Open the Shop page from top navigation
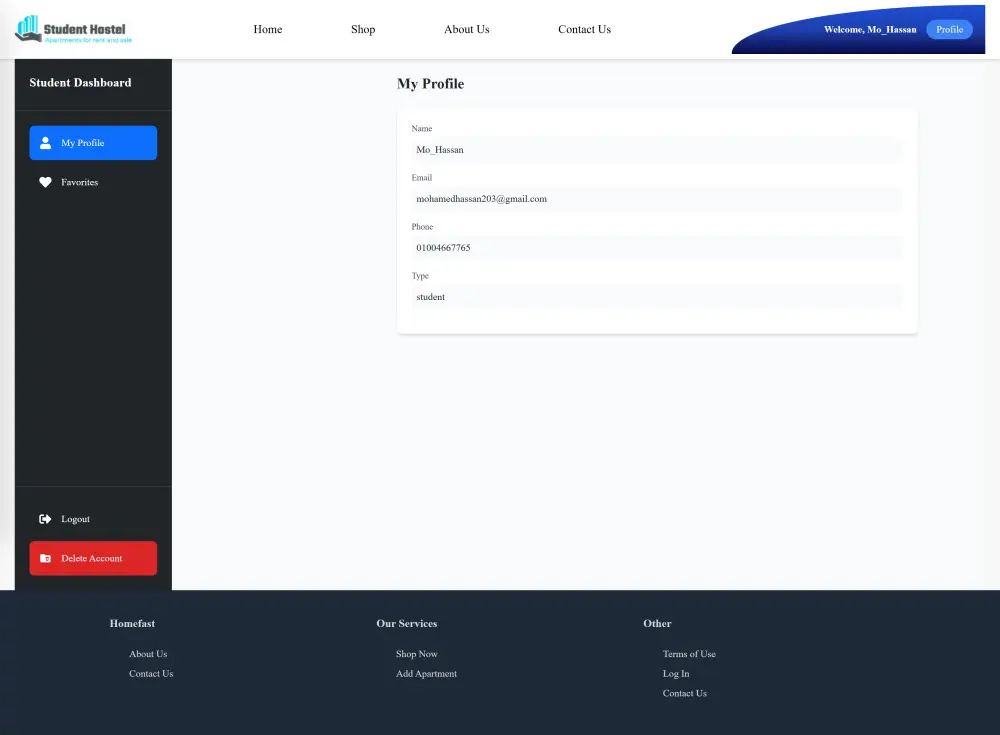Screen dimensions: 1000x735 coord(363,29)
